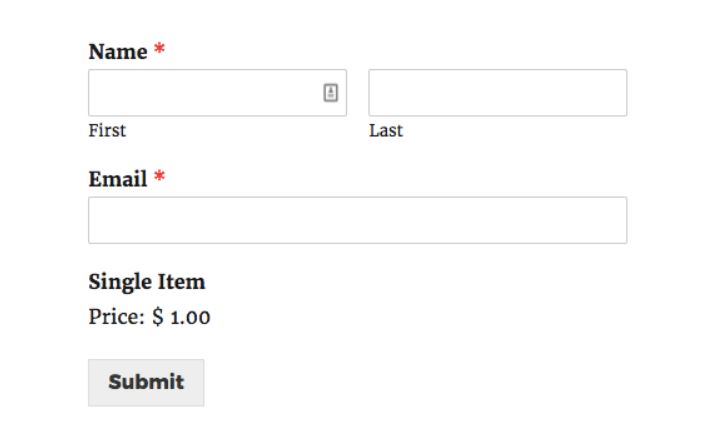Focus the Last name text box

[x=498, y=93]
